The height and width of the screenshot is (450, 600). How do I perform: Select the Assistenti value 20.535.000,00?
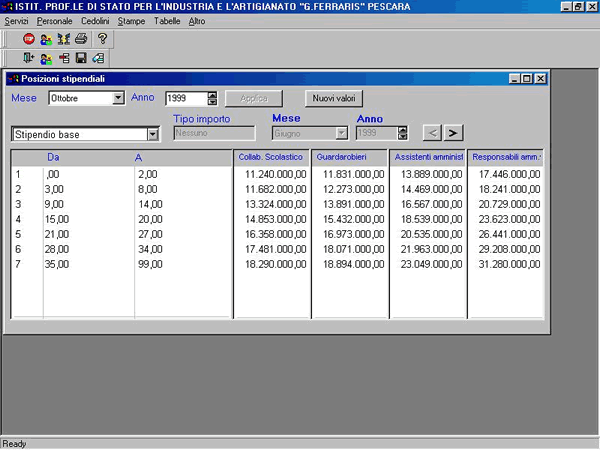tap(432, 234)
